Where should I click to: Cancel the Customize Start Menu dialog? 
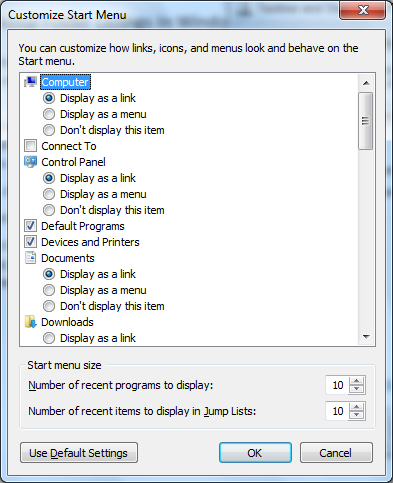[336, 453]
